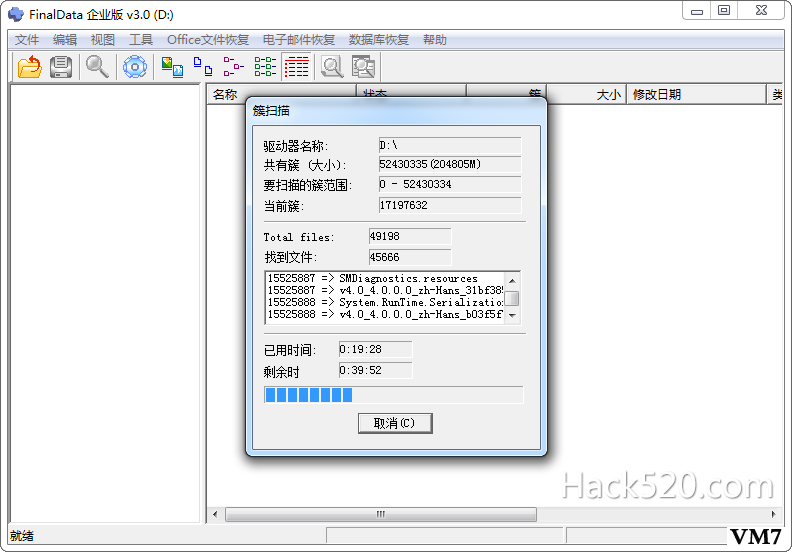The image size is (792, 552).
Task: Click the 驱动器名称 field showing D:\
Action: click(x=450, y=145)
